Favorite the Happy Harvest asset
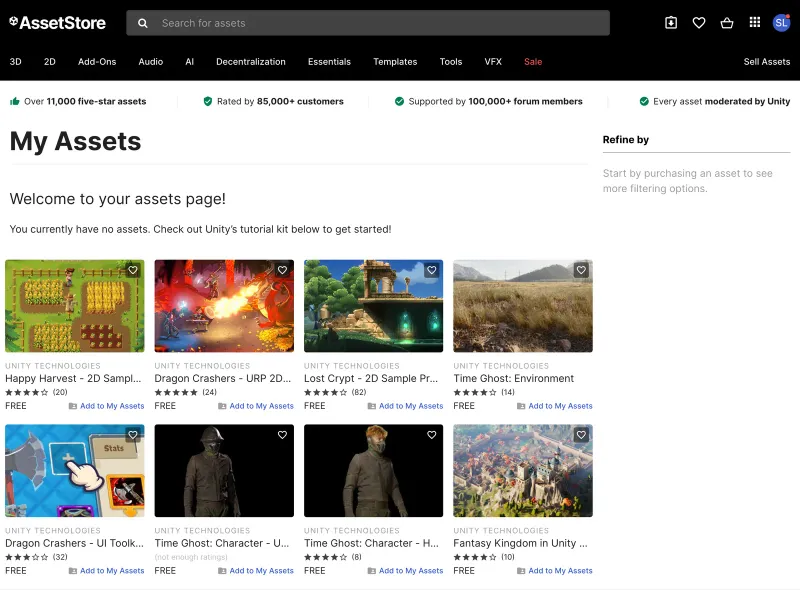The width and height of the screenshot is (800, 600). [x=133, y=270]
